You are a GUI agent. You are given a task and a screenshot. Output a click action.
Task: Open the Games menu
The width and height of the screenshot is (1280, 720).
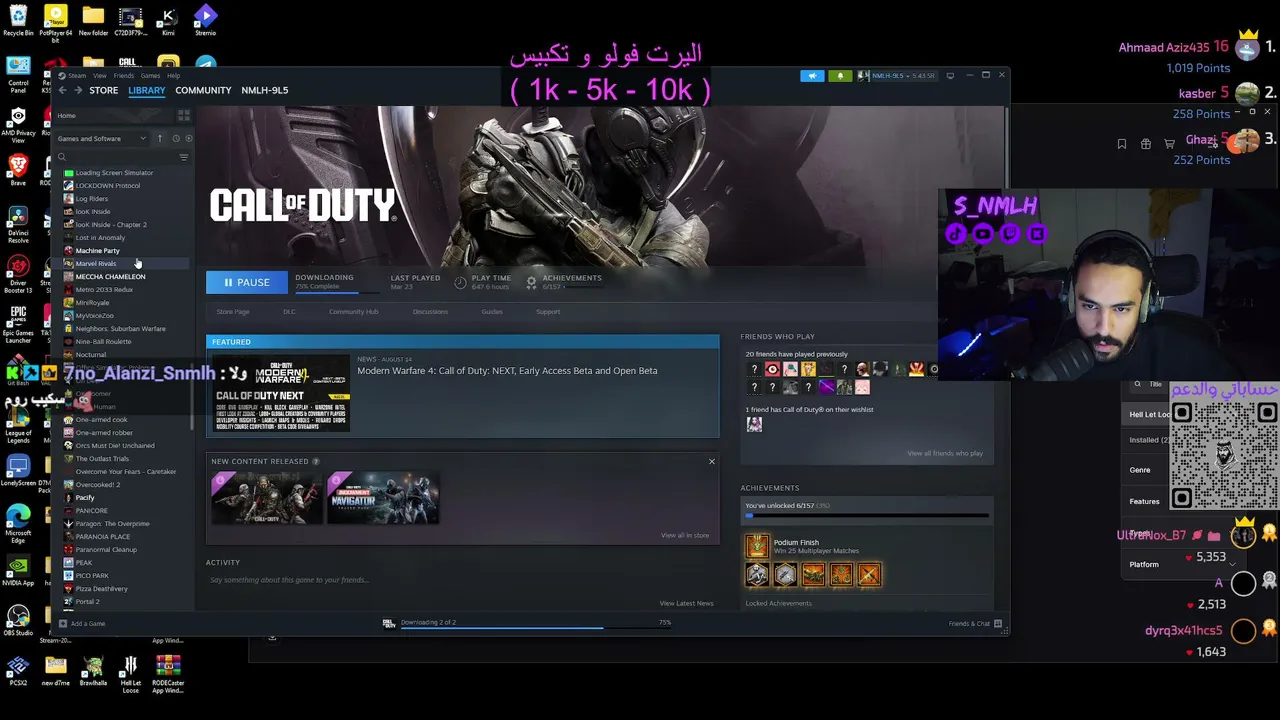pos(150,76)
